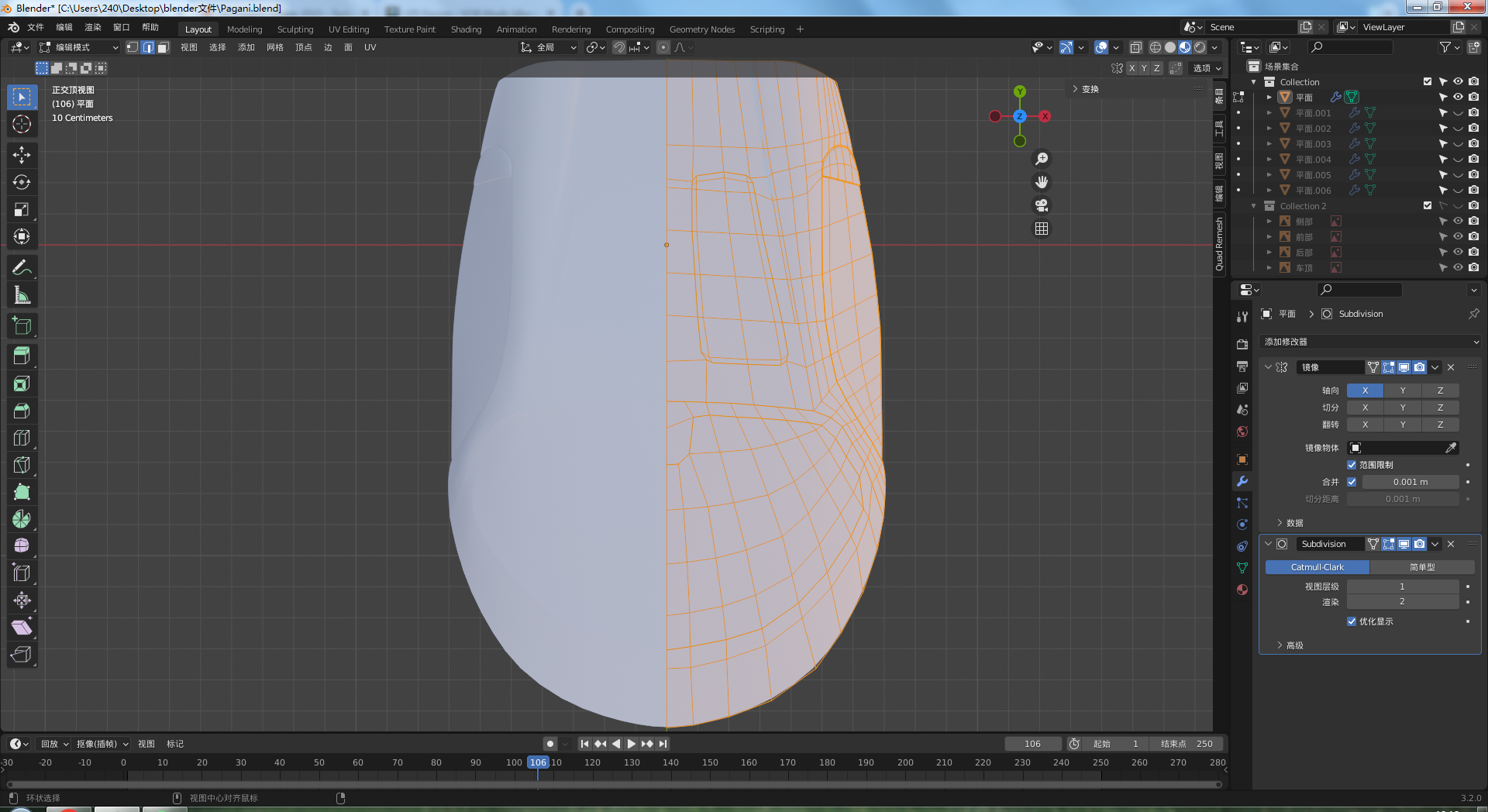Pick the Scale tool

(22, 209)
